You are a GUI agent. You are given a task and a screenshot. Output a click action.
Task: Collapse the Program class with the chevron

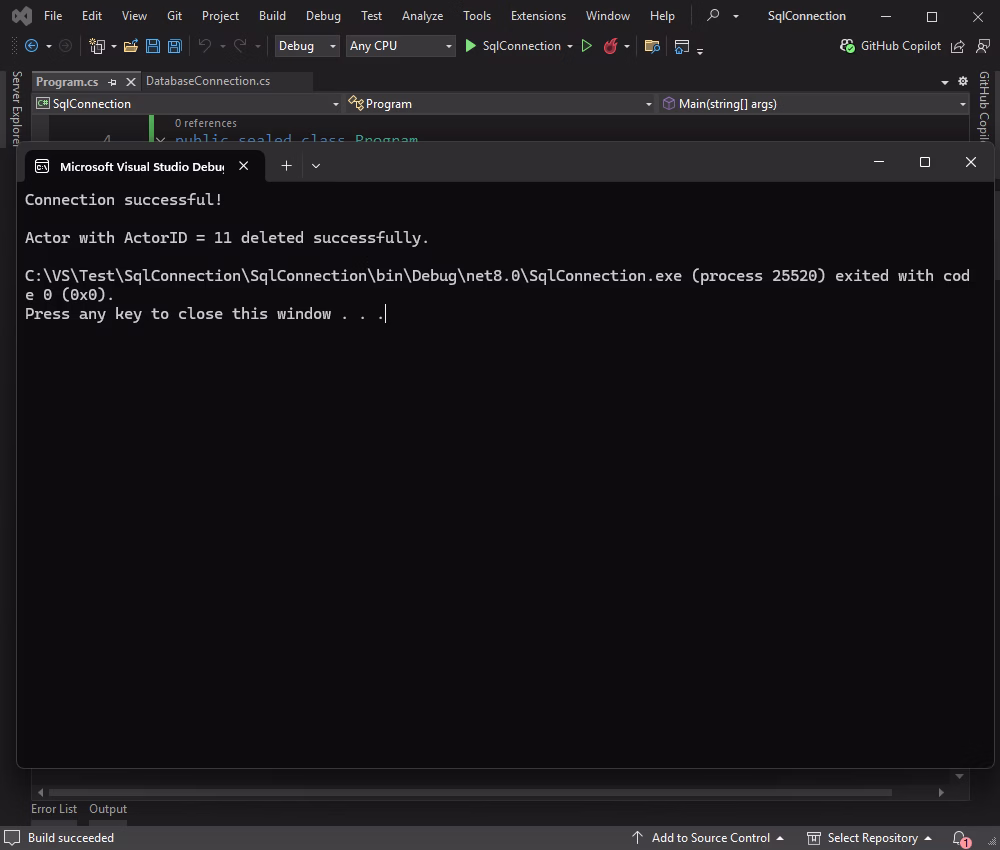click(160, 140)
